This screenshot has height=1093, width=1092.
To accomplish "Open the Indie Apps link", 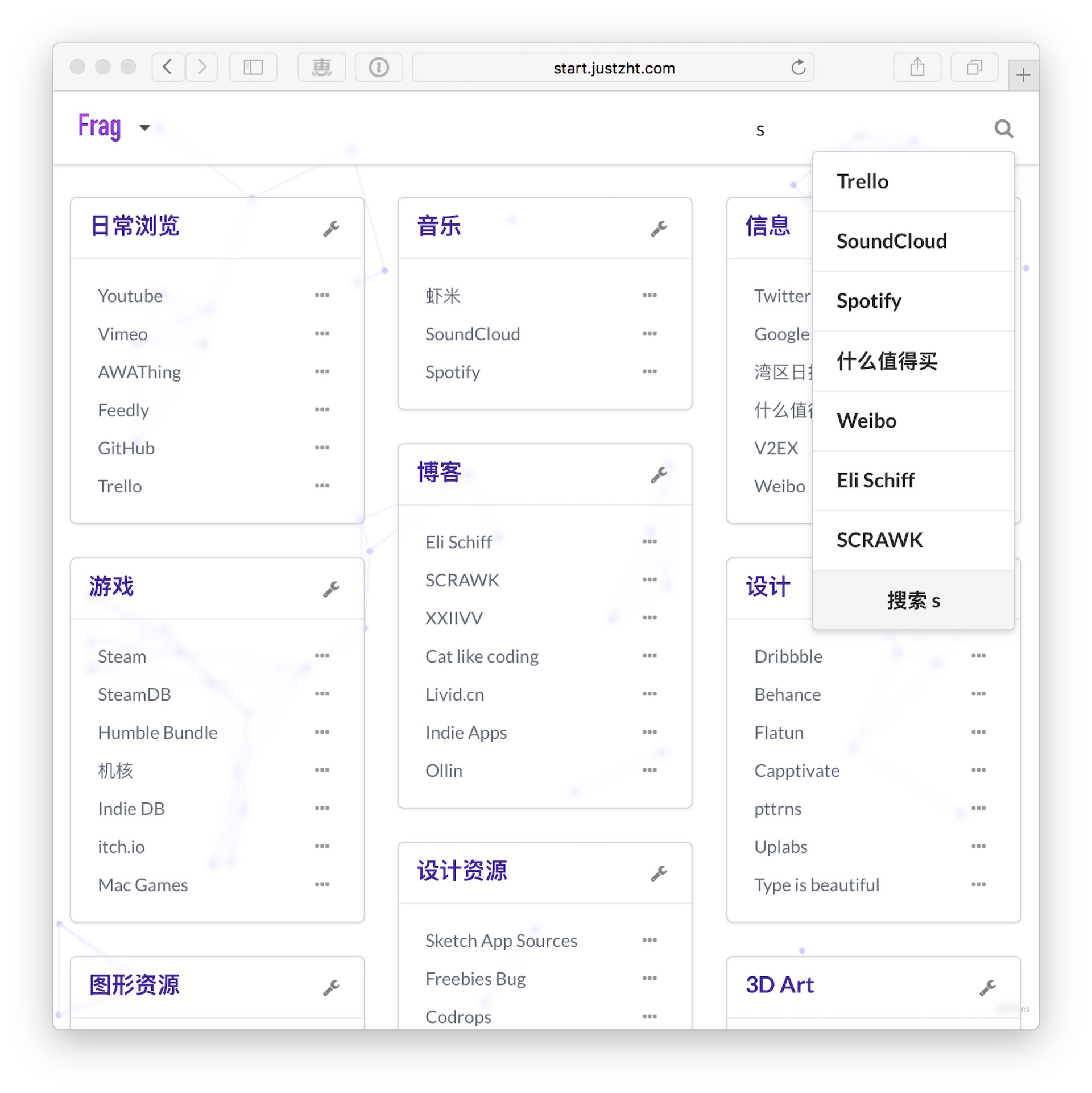I will click(466, 732).
